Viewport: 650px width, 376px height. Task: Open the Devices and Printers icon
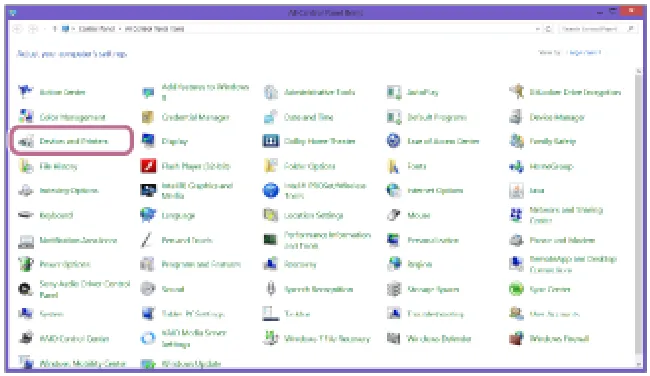[x=26, y=141]
